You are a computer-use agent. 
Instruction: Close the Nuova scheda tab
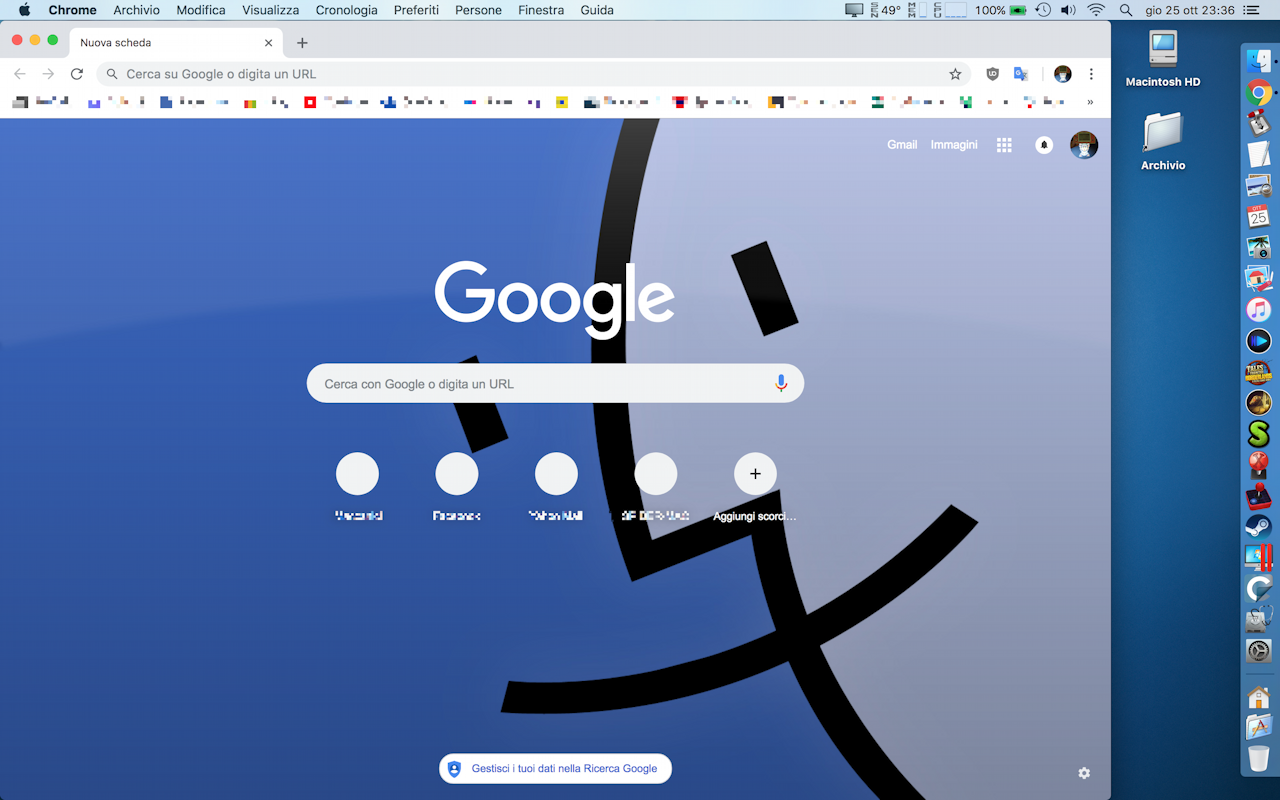[268, 43]
